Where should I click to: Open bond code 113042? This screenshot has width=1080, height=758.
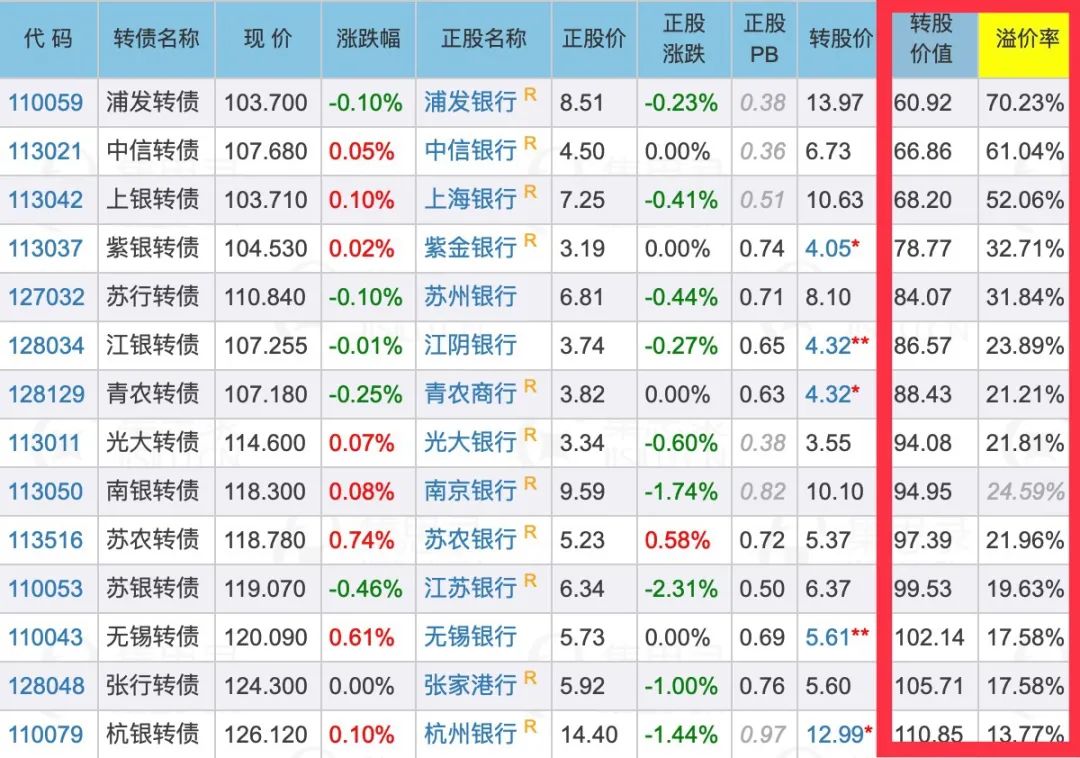pyautogui.click(x=45, y=200)
